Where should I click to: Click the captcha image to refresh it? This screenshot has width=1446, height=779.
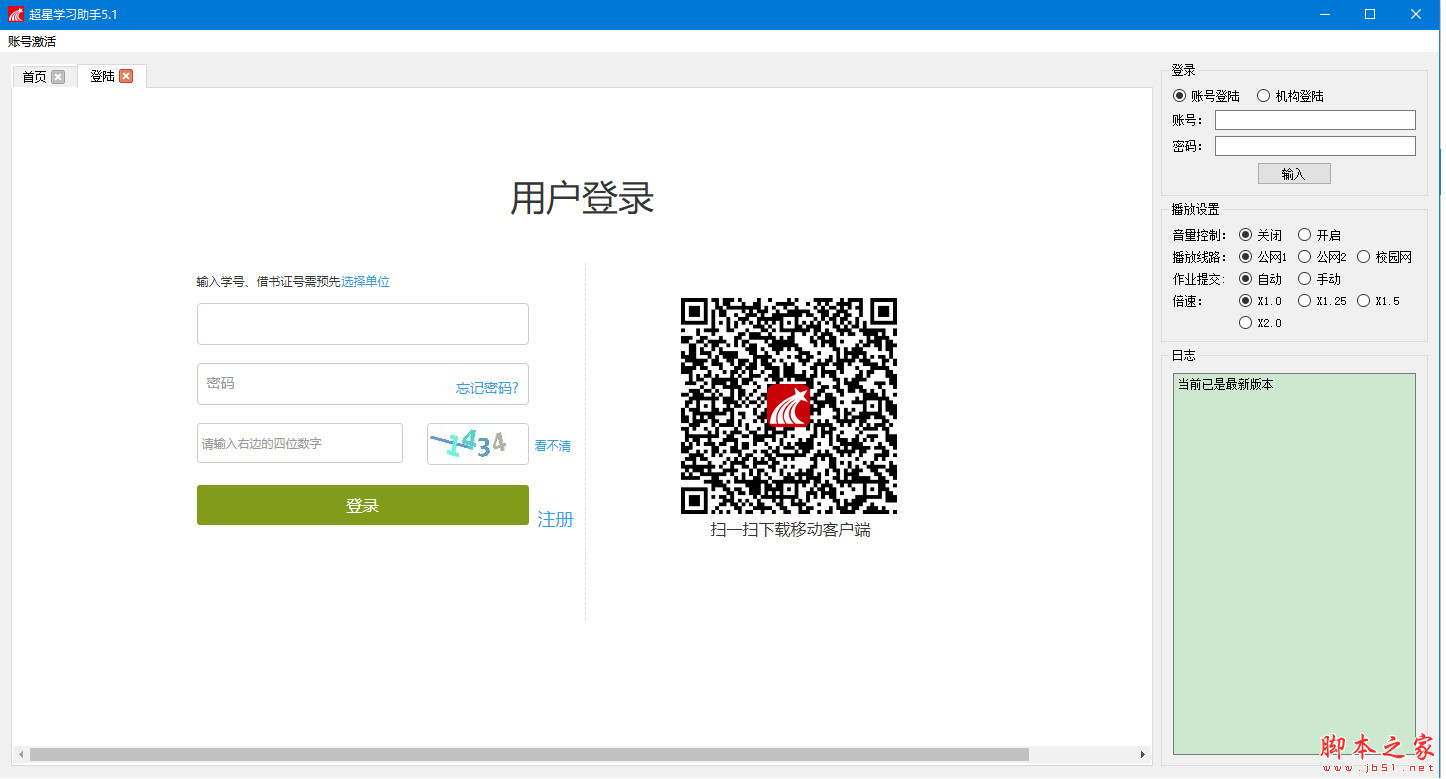coord(478,444)
